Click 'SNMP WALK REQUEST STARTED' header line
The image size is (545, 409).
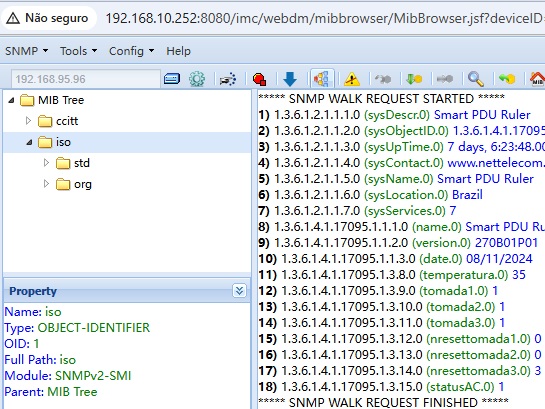click(381, 99)
